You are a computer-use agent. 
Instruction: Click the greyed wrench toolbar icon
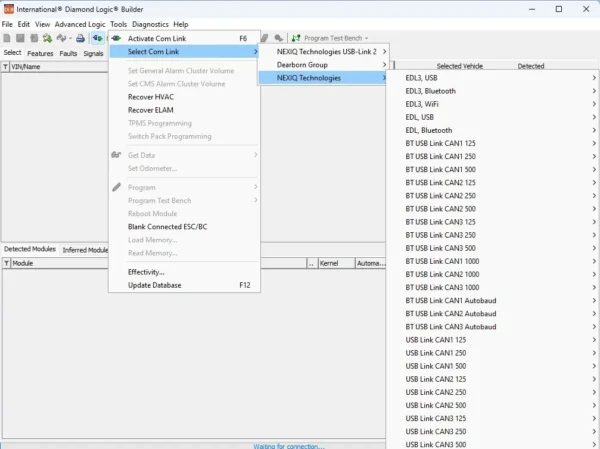(x=279, y=38)
